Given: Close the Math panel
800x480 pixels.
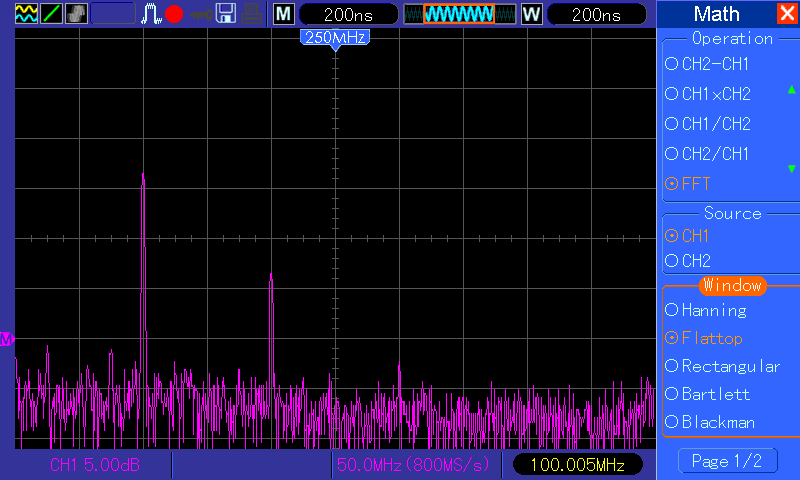Looking at the screenshot, I should (787, 13).
